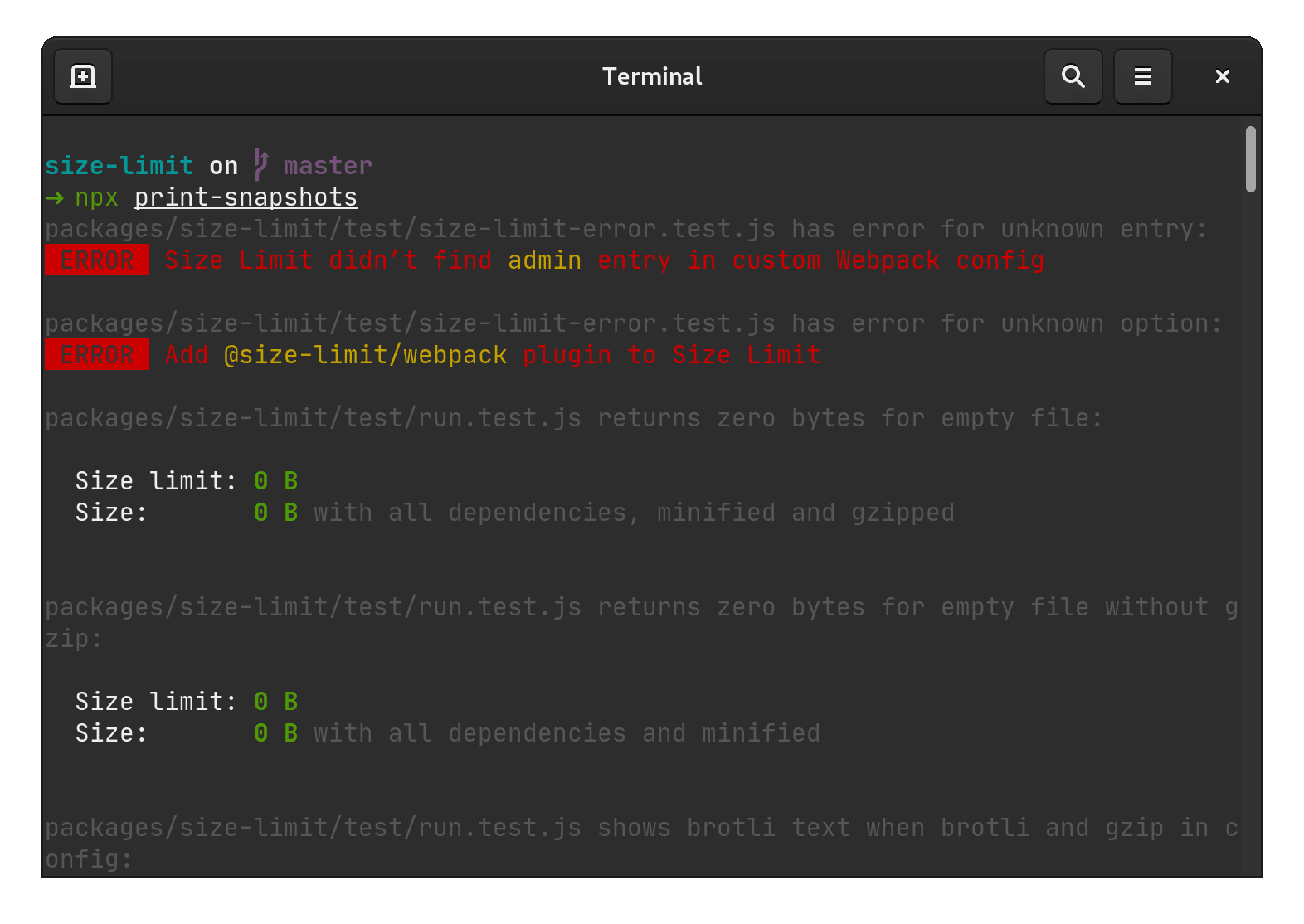Click the underlined print-snapshots command
This screenshot has width=1304, height=924.
click(246, 197)
